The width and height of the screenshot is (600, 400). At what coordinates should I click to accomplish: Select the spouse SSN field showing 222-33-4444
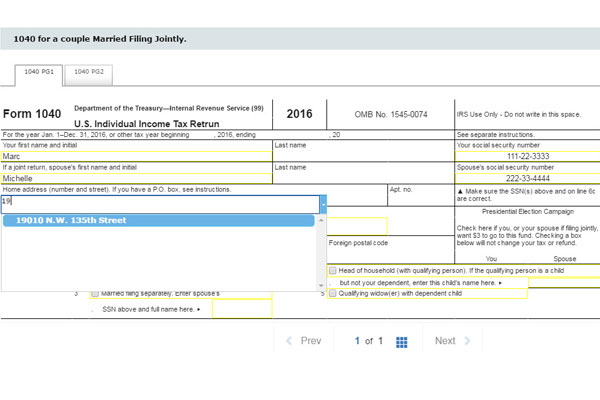528,178
